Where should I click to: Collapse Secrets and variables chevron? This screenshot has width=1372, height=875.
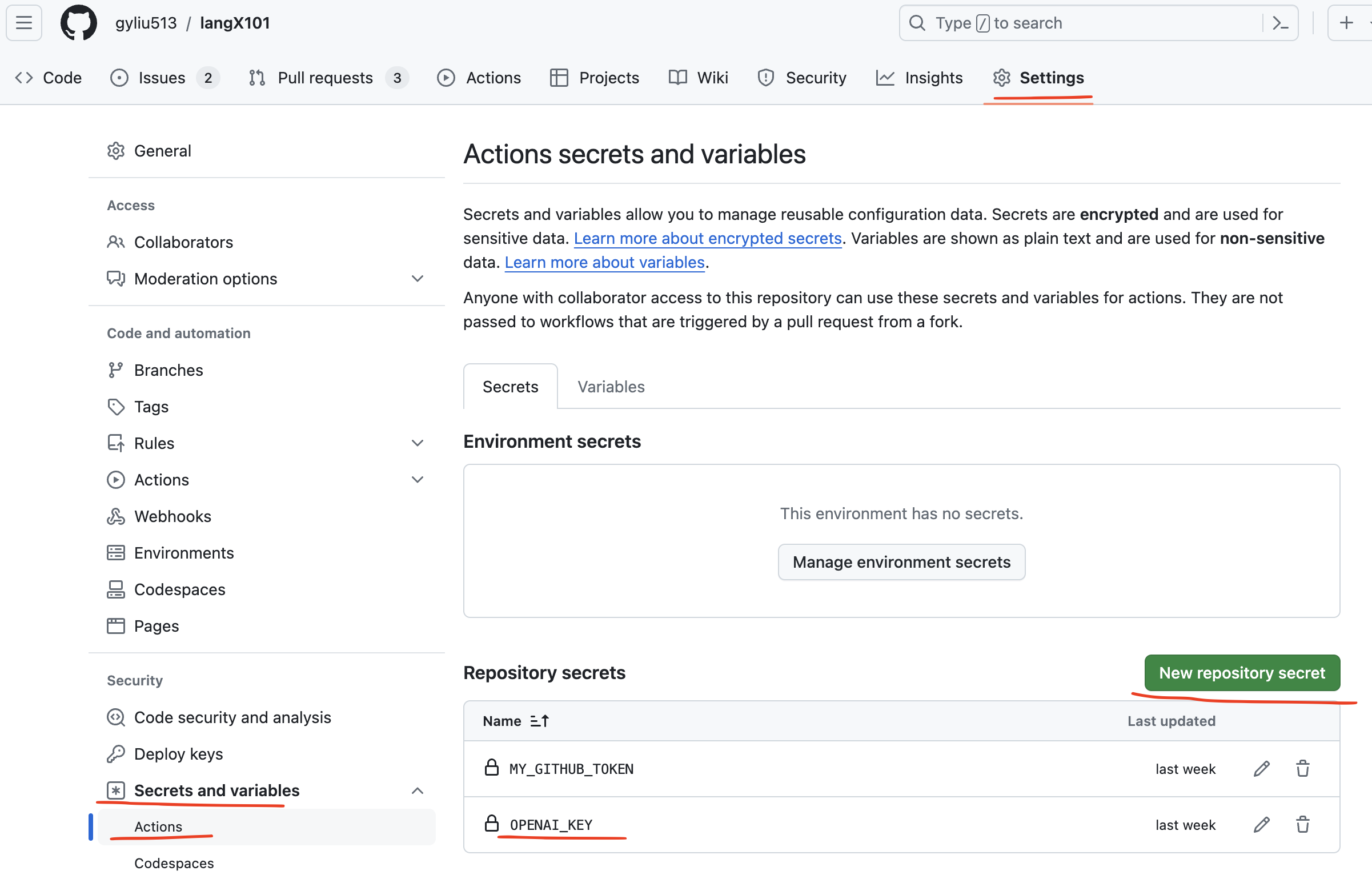click(x=418, y=790)
